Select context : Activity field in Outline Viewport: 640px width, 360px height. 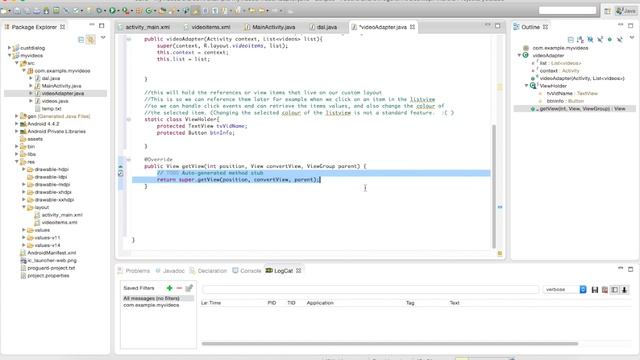point(559,71)
